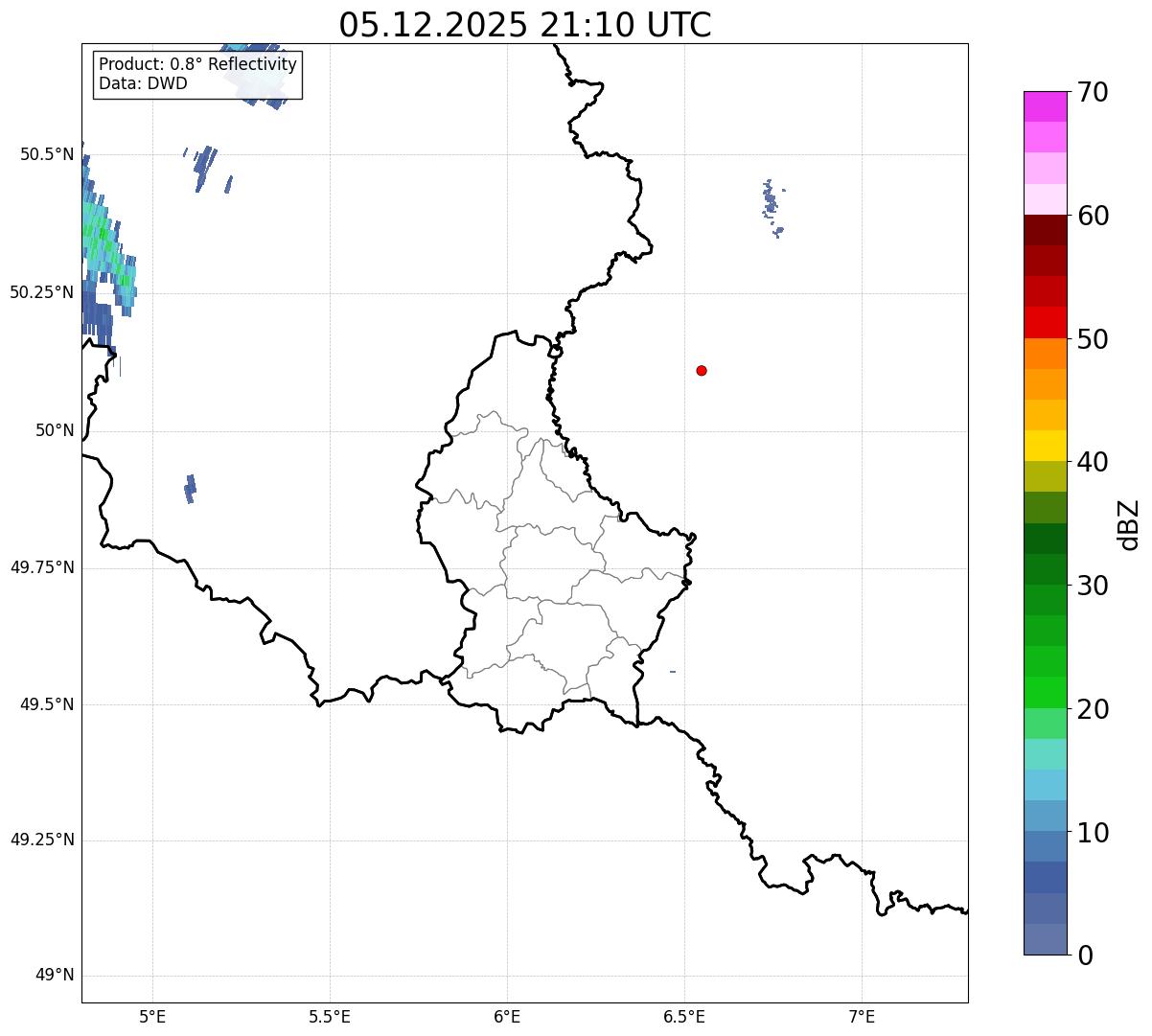The image size is (1152, 1036).
Task: Click the 5.5°E longitude label
Action: tap(330, 1017)
